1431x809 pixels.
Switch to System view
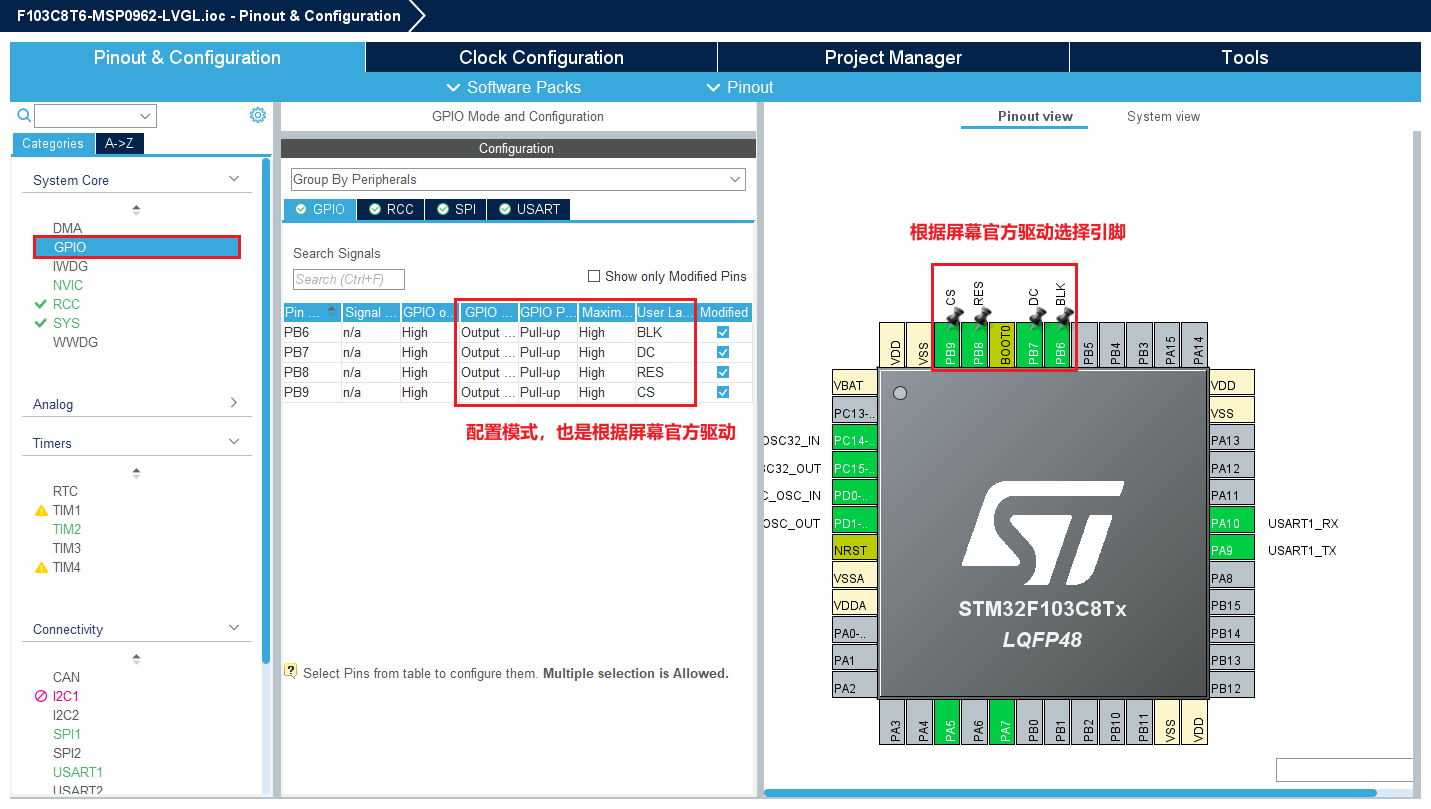(1163, 116)
